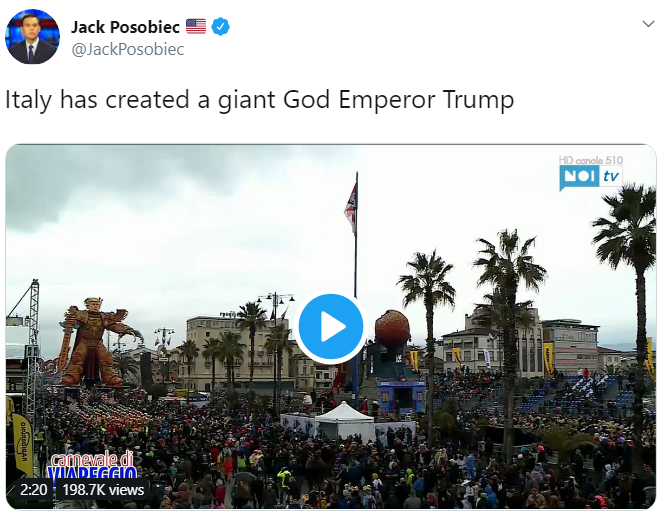
Task: Click the yellow banner at left edge
Action: (22, 442)
